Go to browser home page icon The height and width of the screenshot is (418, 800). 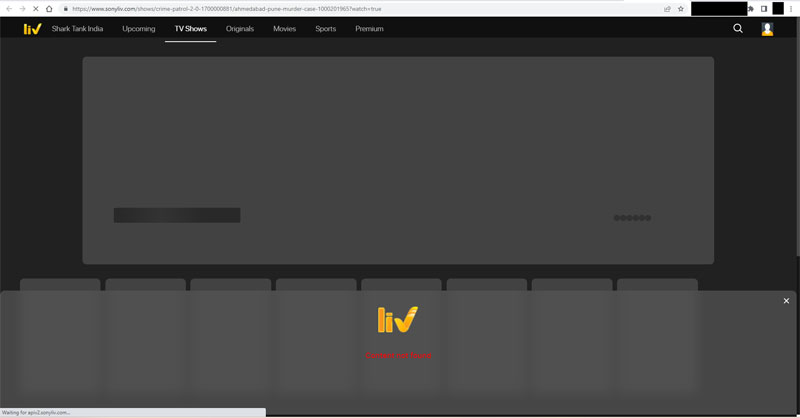[x=49, y=9]
